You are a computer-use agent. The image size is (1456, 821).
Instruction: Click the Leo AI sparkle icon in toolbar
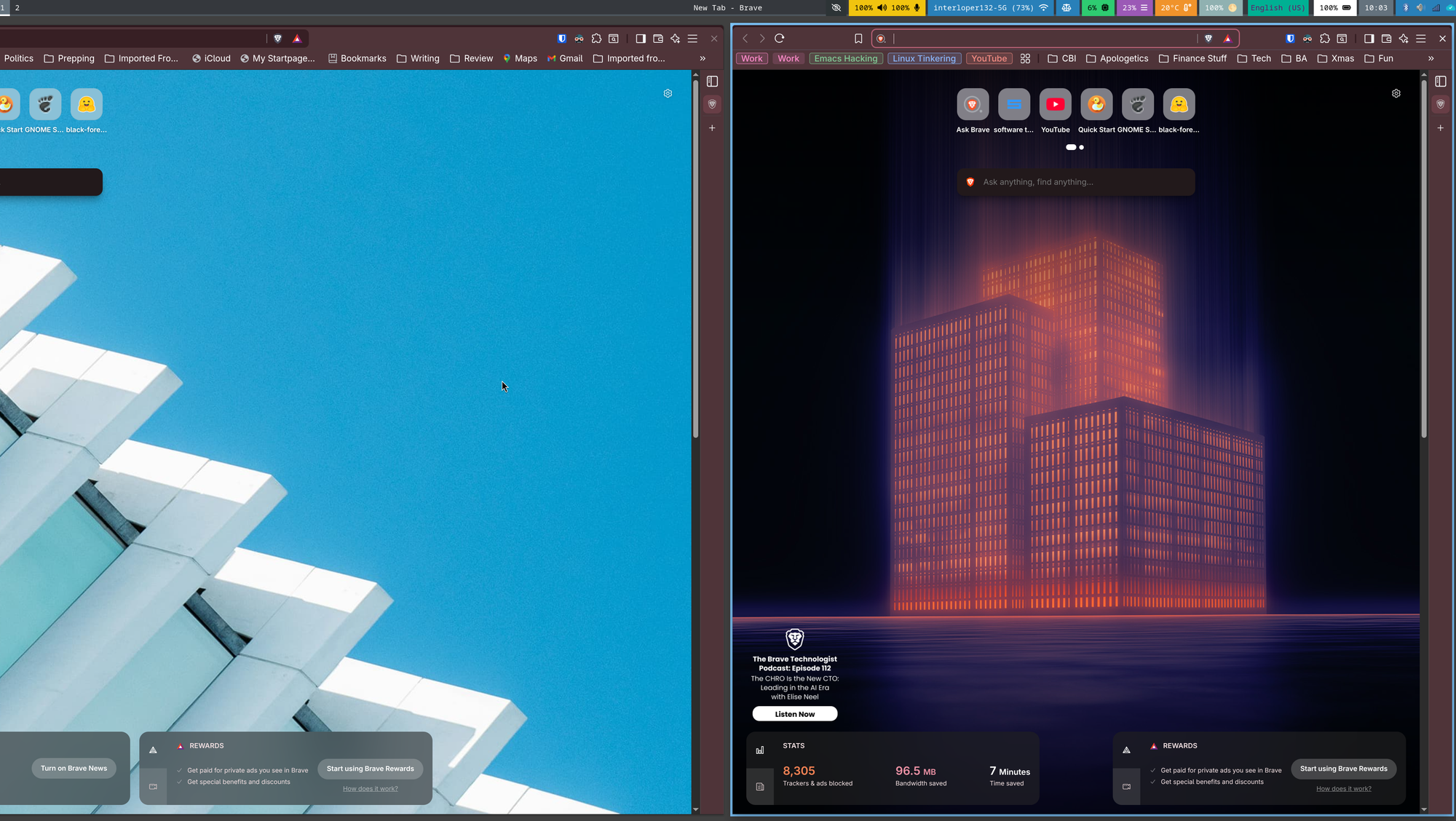1404,39
